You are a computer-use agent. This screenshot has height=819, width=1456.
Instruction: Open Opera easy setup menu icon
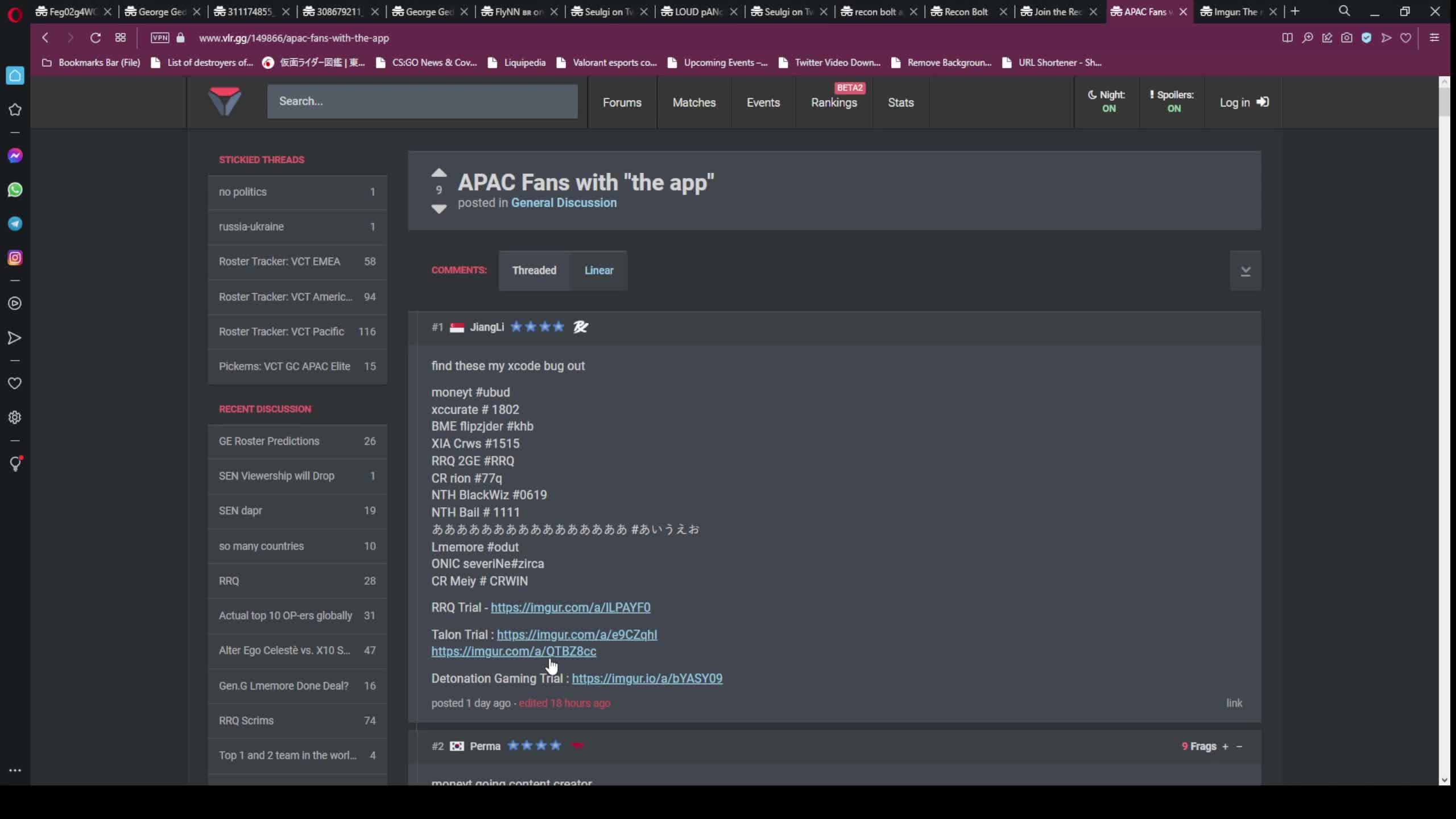[1434, 38]
